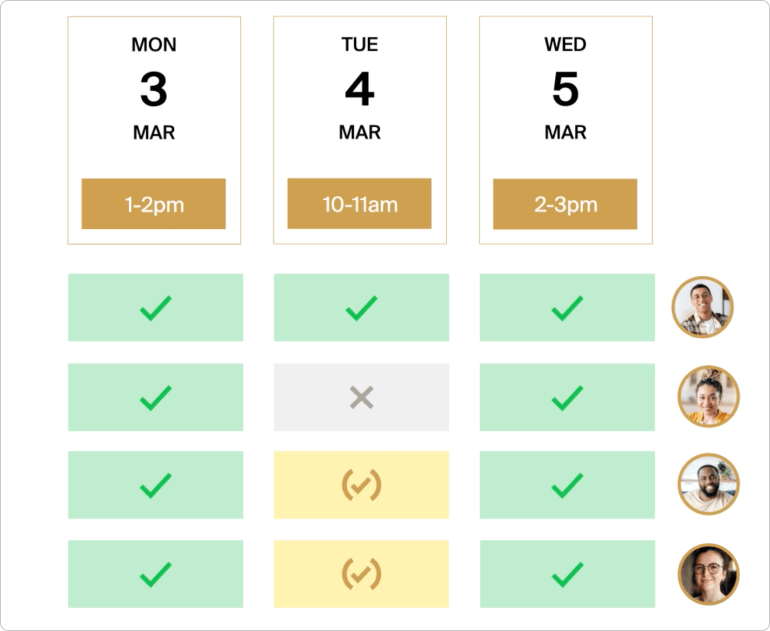Click the bearded man's avatar

(708, 485)
